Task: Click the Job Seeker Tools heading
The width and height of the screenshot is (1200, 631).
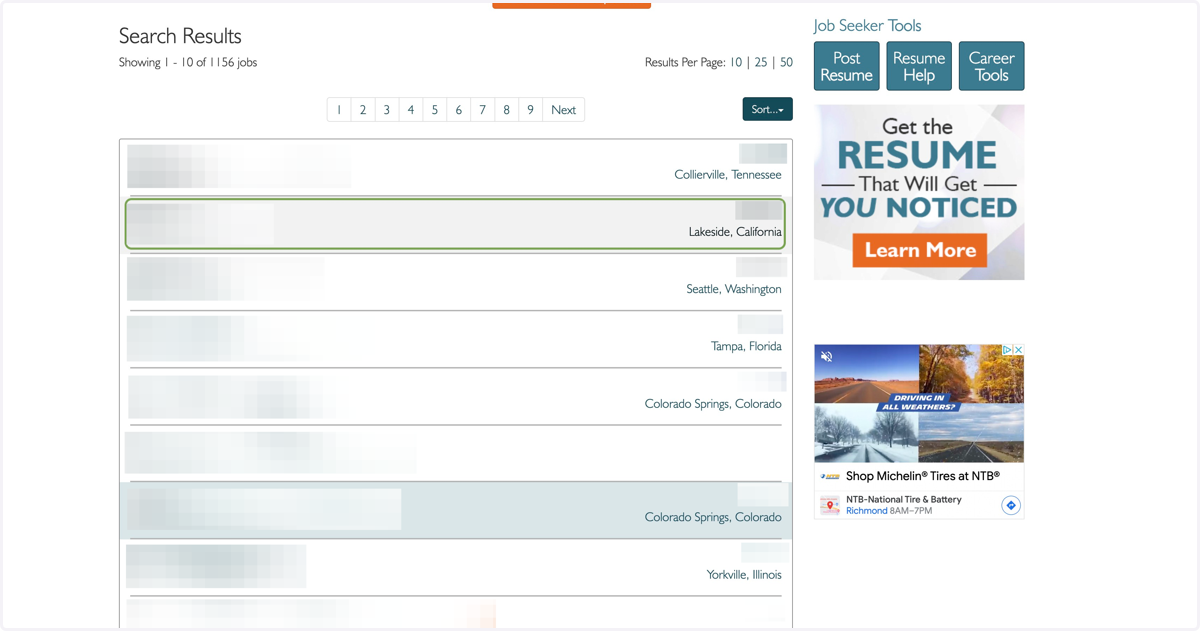Action: (x=867, y=26)
